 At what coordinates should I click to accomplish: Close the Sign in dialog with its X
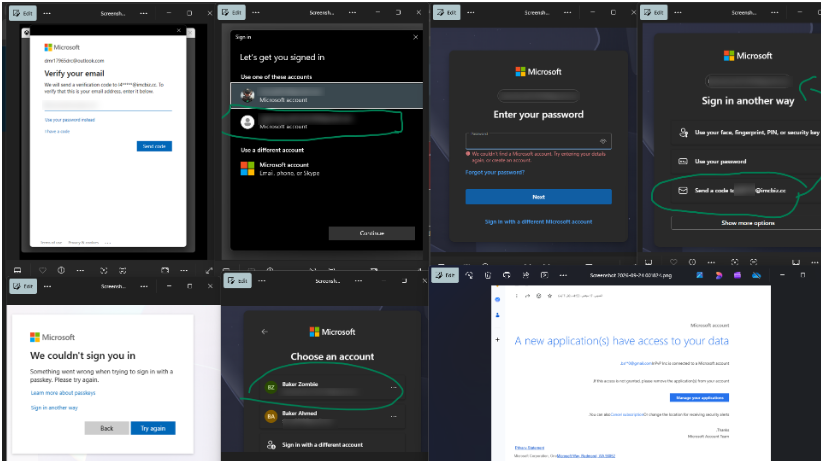point(415,37)
